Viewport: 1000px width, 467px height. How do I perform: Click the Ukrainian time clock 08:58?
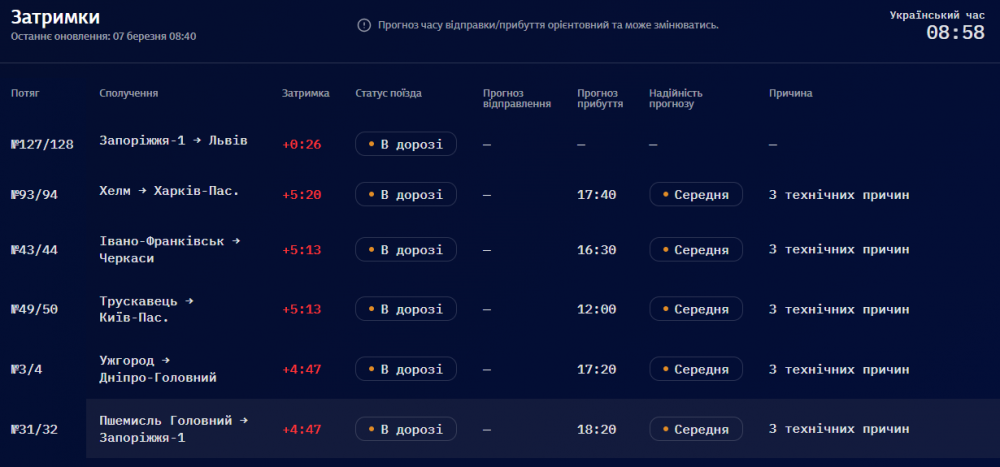(954, 33)
